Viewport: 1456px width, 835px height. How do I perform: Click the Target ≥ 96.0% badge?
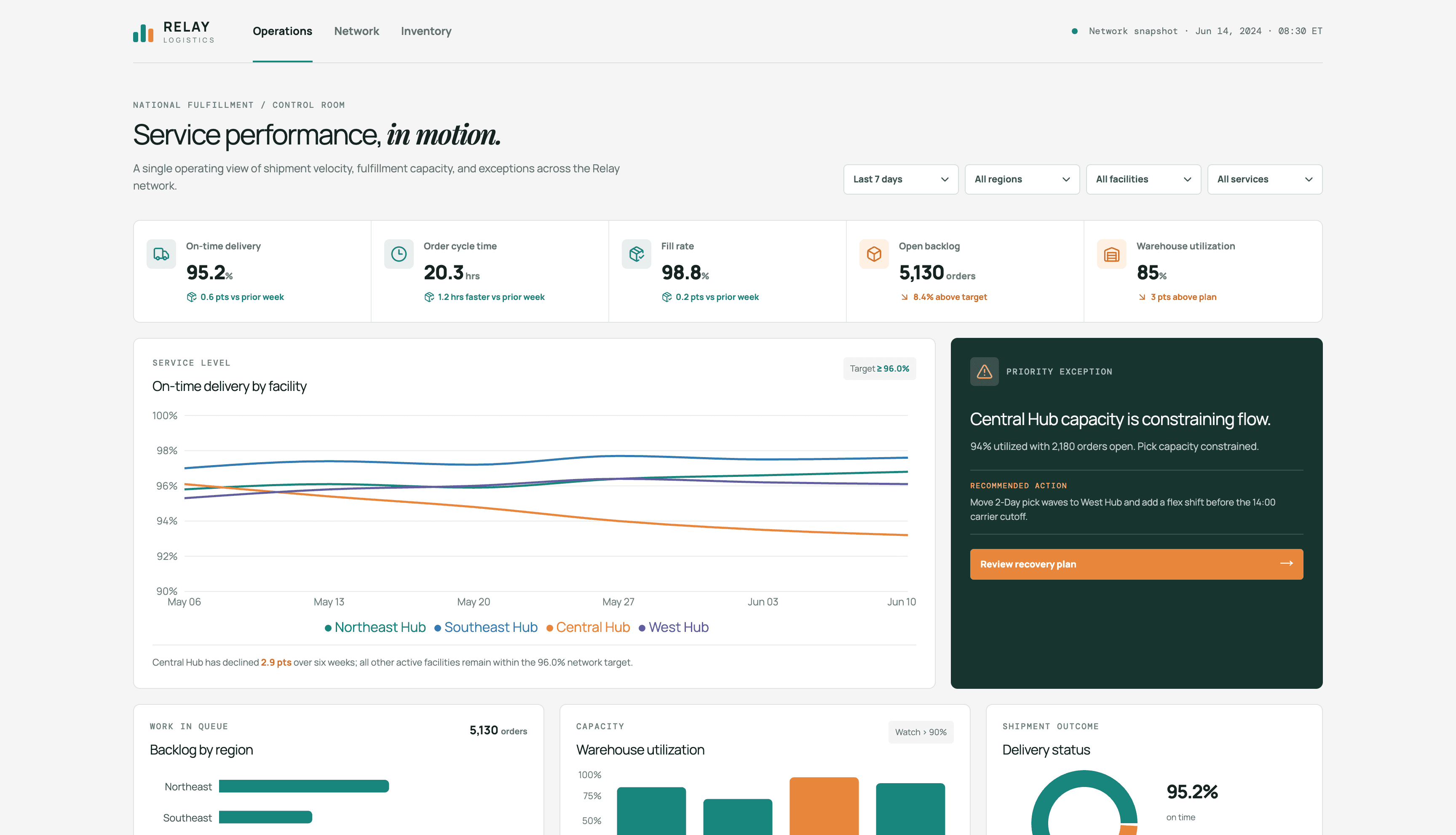click(879, 369)
